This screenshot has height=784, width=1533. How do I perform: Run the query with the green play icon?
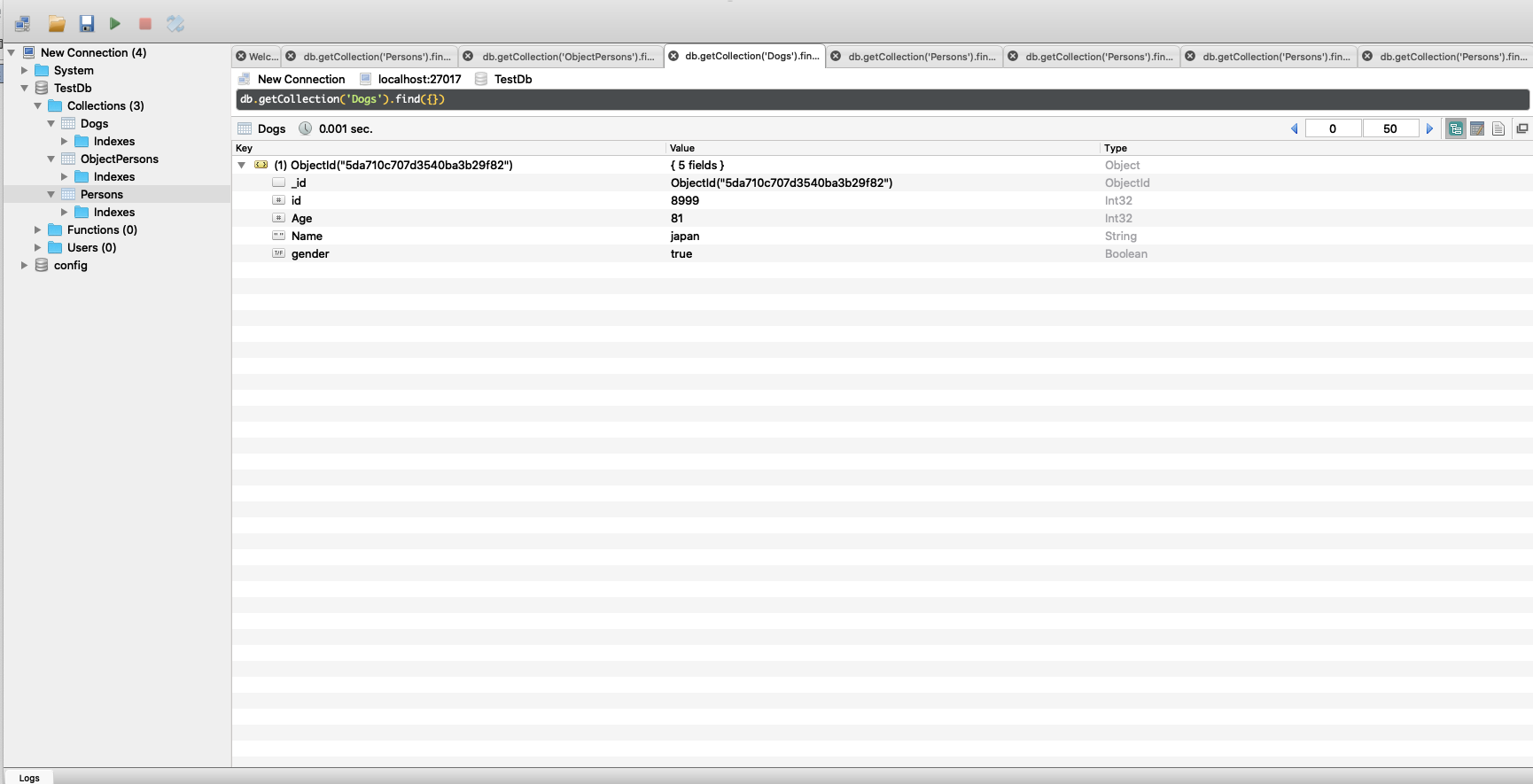115,24
